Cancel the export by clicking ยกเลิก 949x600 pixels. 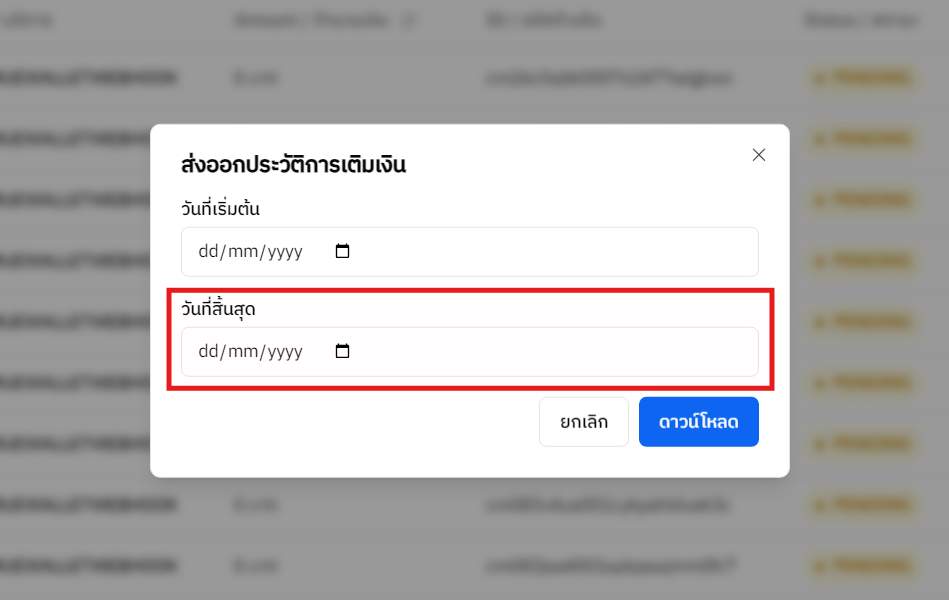pos(583,421)
